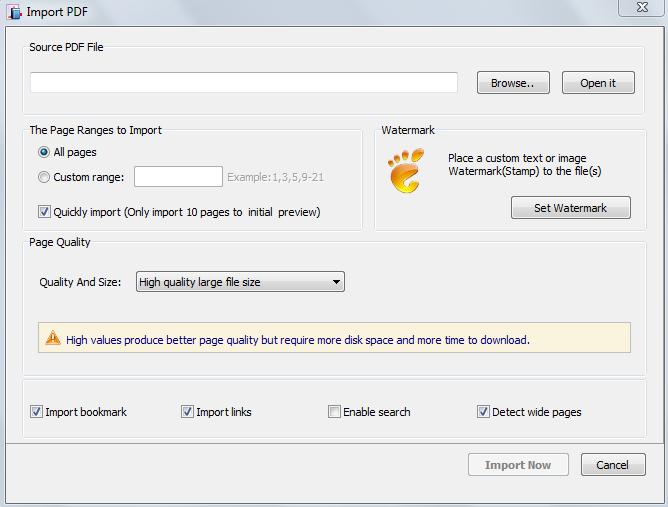This screenshot has width=668, height=507.
Task: Cancel the PDF import dialog
Action: [x=613, y=465]
